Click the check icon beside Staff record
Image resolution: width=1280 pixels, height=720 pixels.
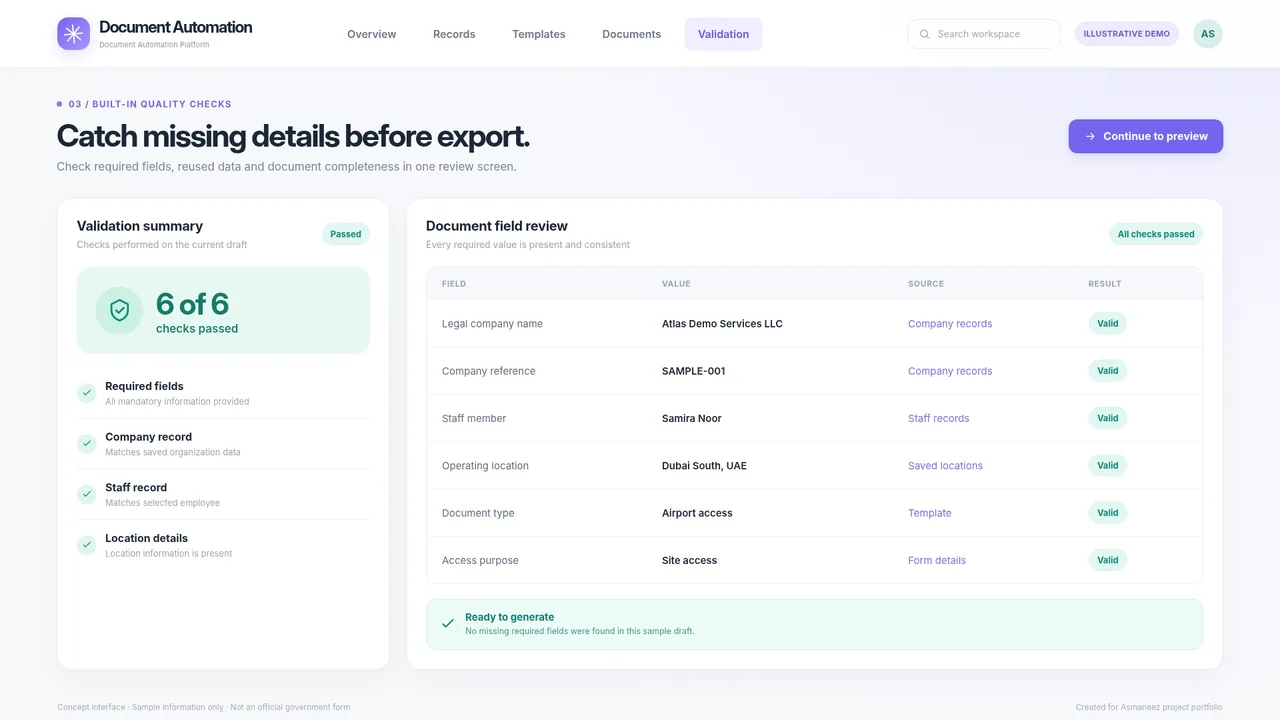pos(87,494)
